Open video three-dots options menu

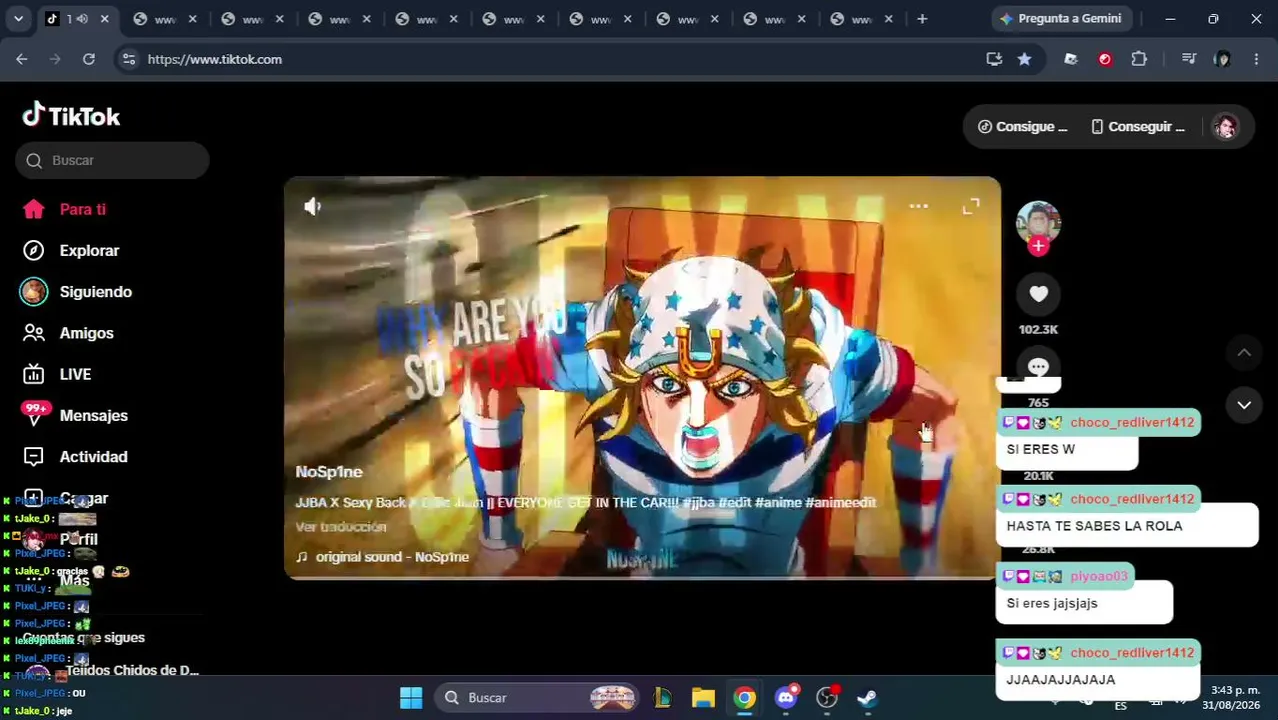918,206
